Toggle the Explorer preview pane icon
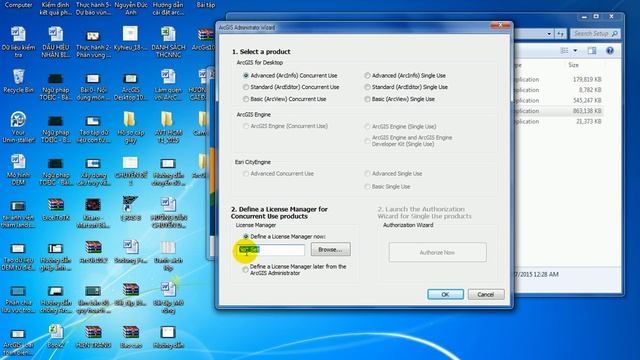640x360 pixels. [592, 51]
